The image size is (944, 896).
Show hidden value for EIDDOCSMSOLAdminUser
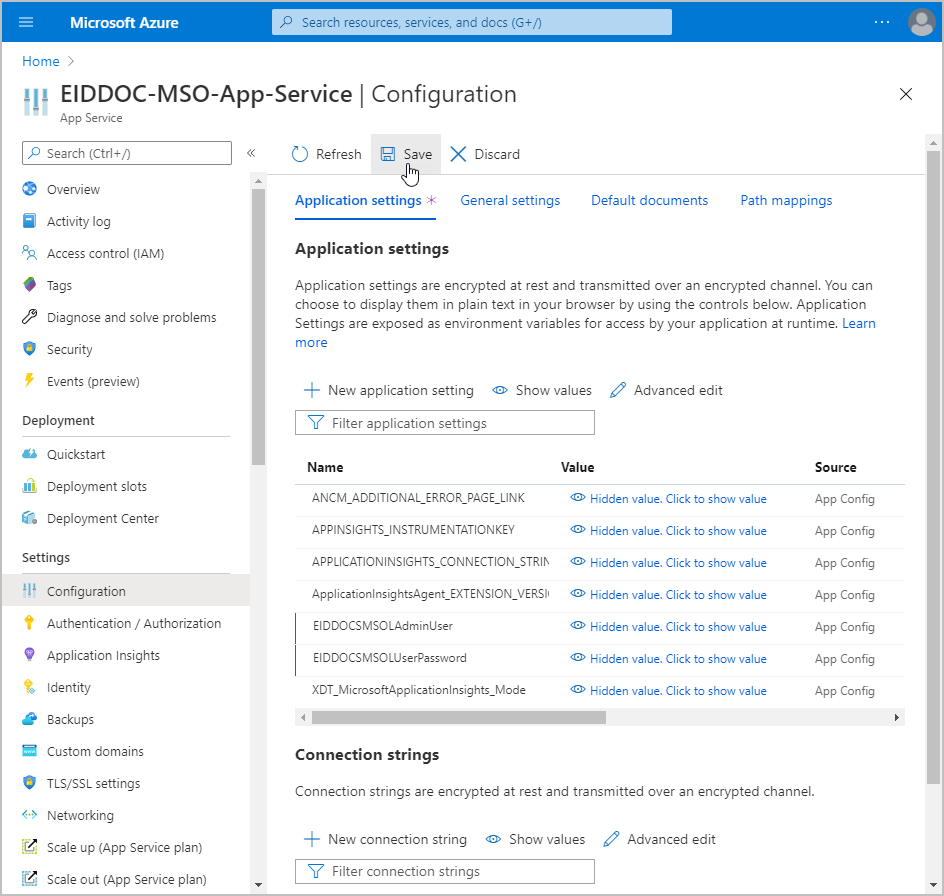pos(668,626)
